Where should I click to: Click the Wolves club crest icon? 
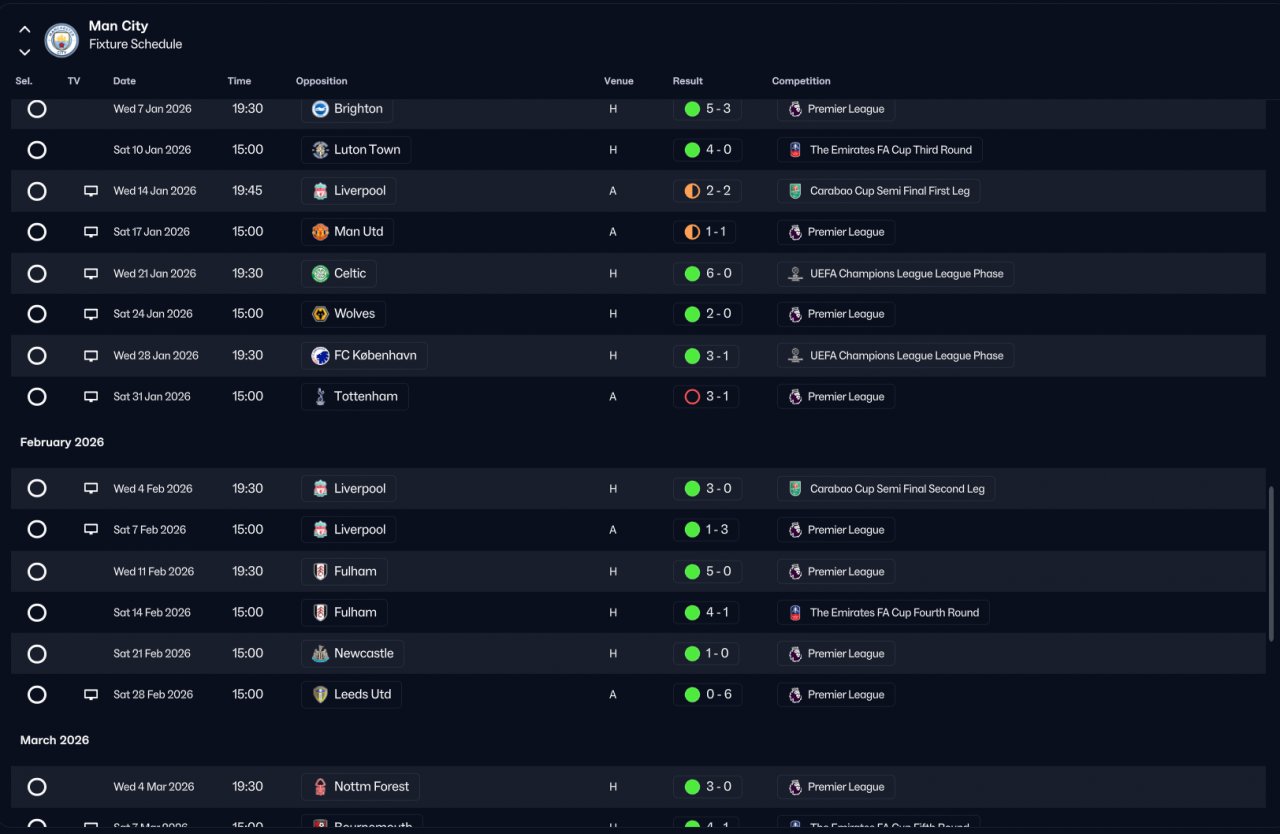click(x=320, y=314)
